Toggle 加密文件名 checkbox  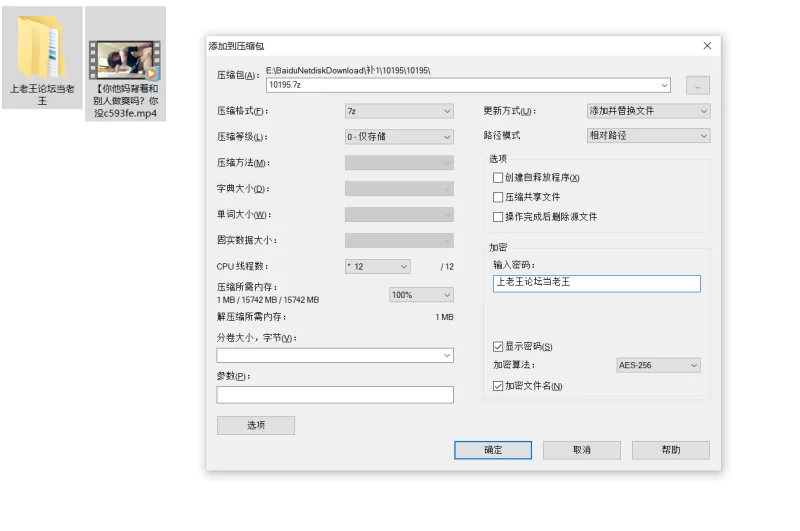(498, 386)
